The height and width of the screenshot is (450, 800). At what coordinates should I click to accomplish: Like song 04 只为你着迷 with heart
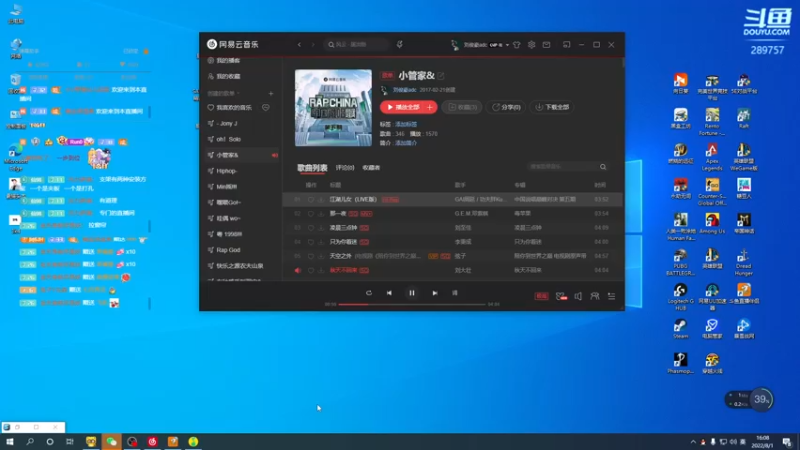311,242
